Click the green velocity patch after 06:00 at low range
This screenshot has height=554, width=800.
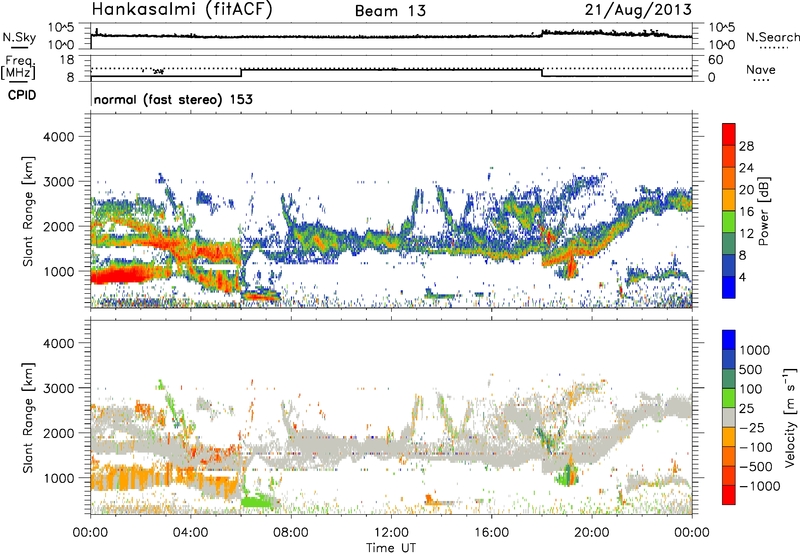257,500
